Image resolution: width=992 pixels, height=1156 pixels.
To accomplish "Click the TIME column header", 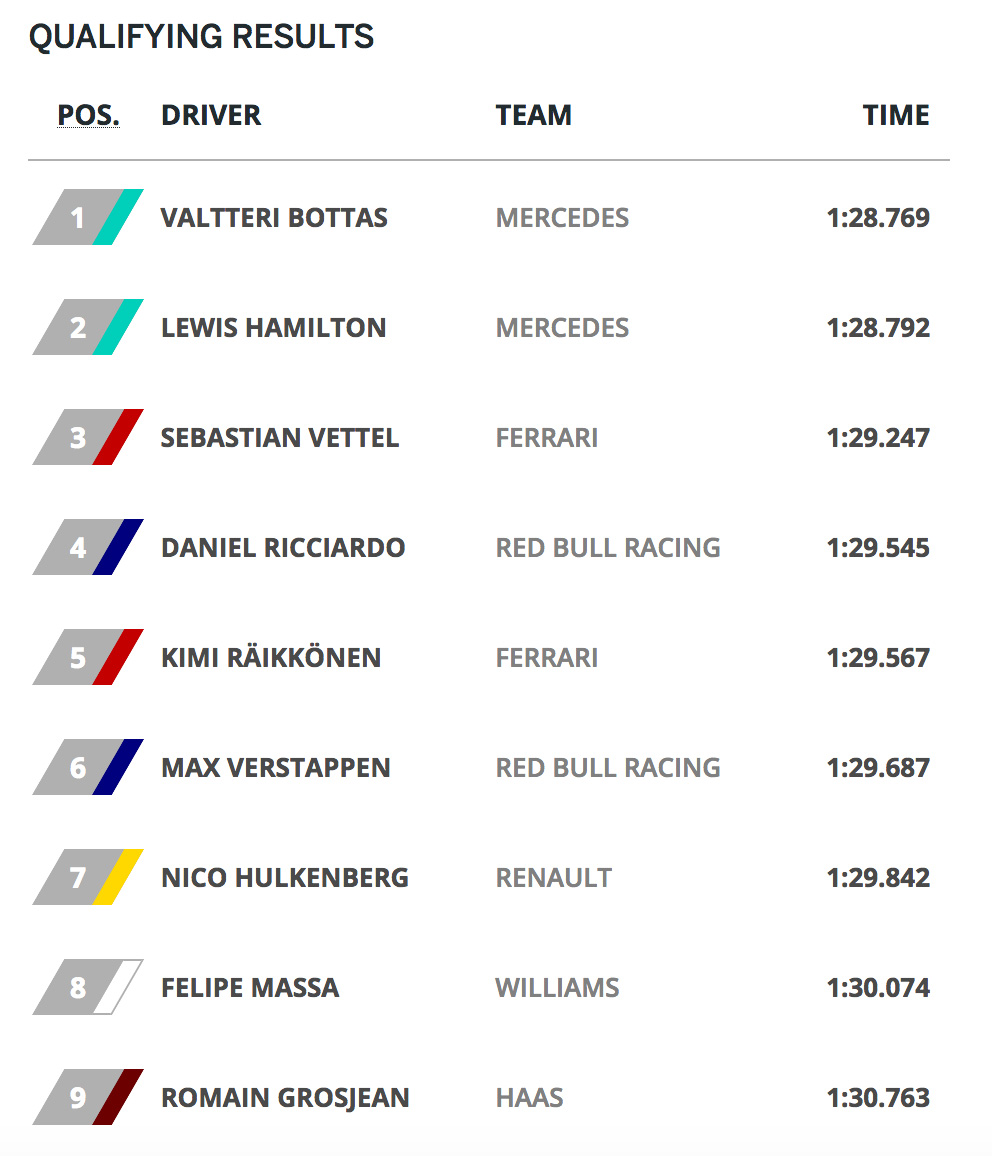I will click(896, 115).
